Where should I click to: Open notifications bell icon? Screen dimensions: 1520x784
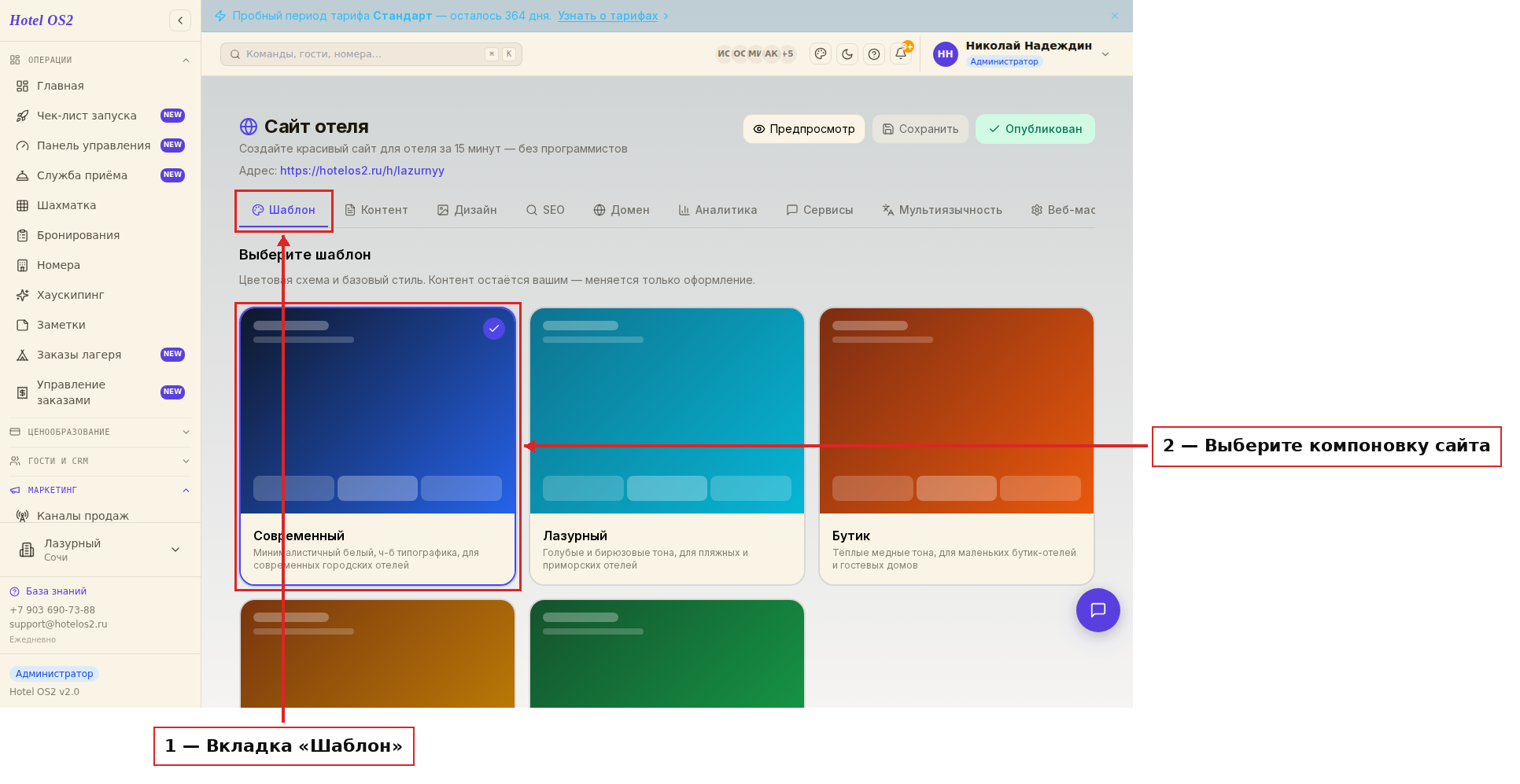[x=901, y=54]
